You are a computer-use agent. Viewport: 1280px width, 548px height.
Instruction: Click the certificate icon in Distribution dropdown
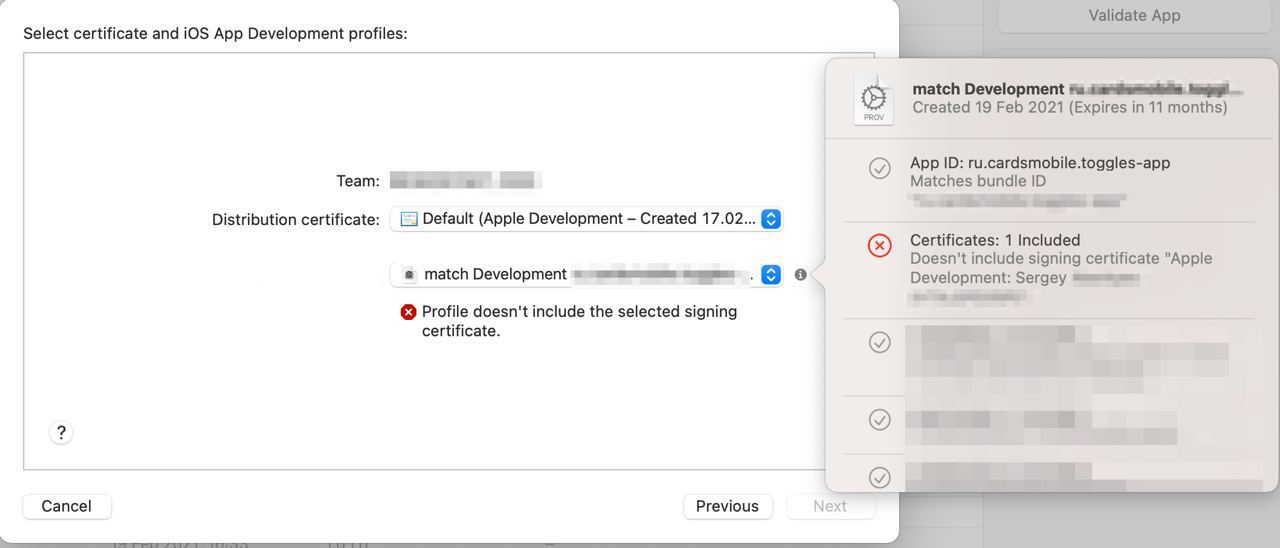(408, 219)
